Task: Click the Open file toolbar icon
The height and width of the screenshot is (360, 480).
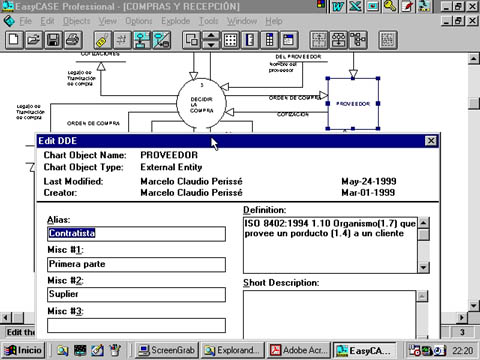Action: tap(34, 40)
